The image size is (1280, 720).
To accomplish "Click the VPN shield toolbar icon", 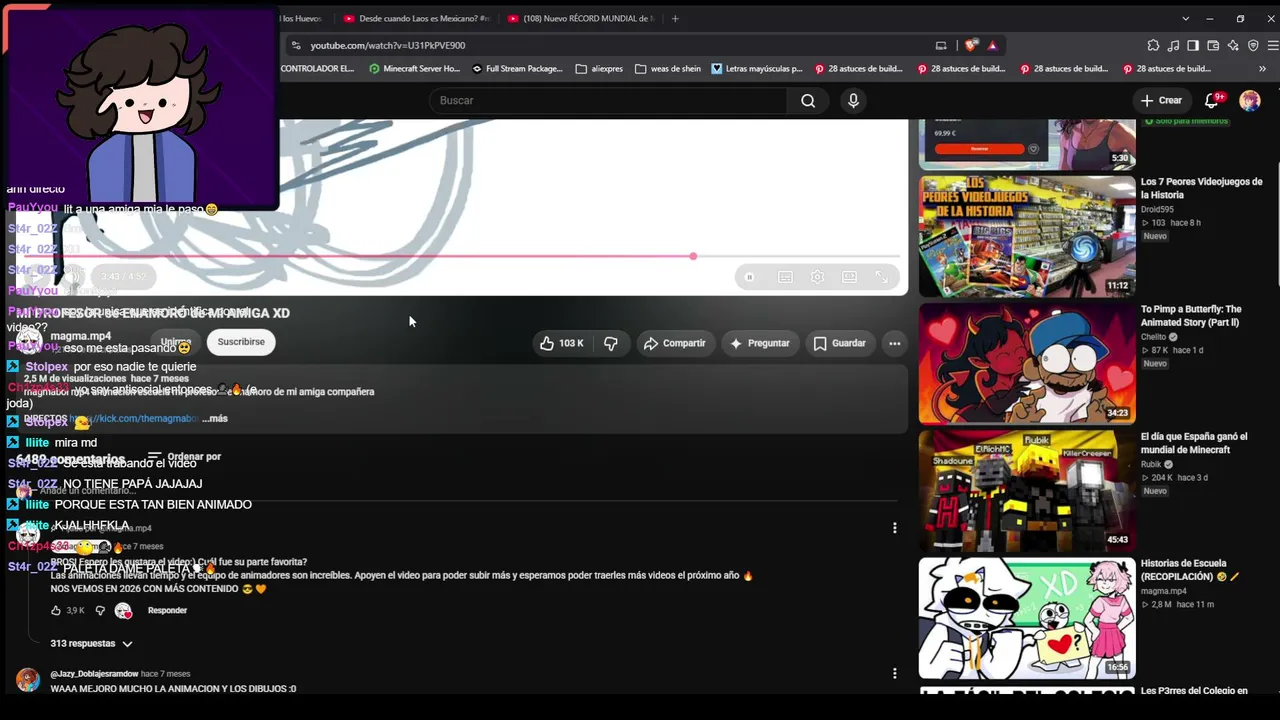I will point(1253,45).
